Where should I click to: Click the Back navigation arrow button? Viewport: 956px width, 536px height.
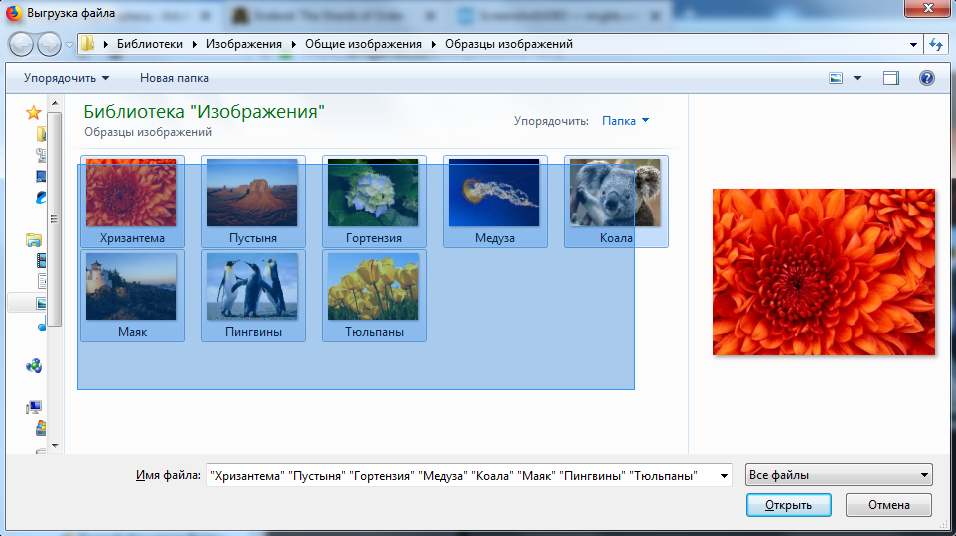click(21, 44)
